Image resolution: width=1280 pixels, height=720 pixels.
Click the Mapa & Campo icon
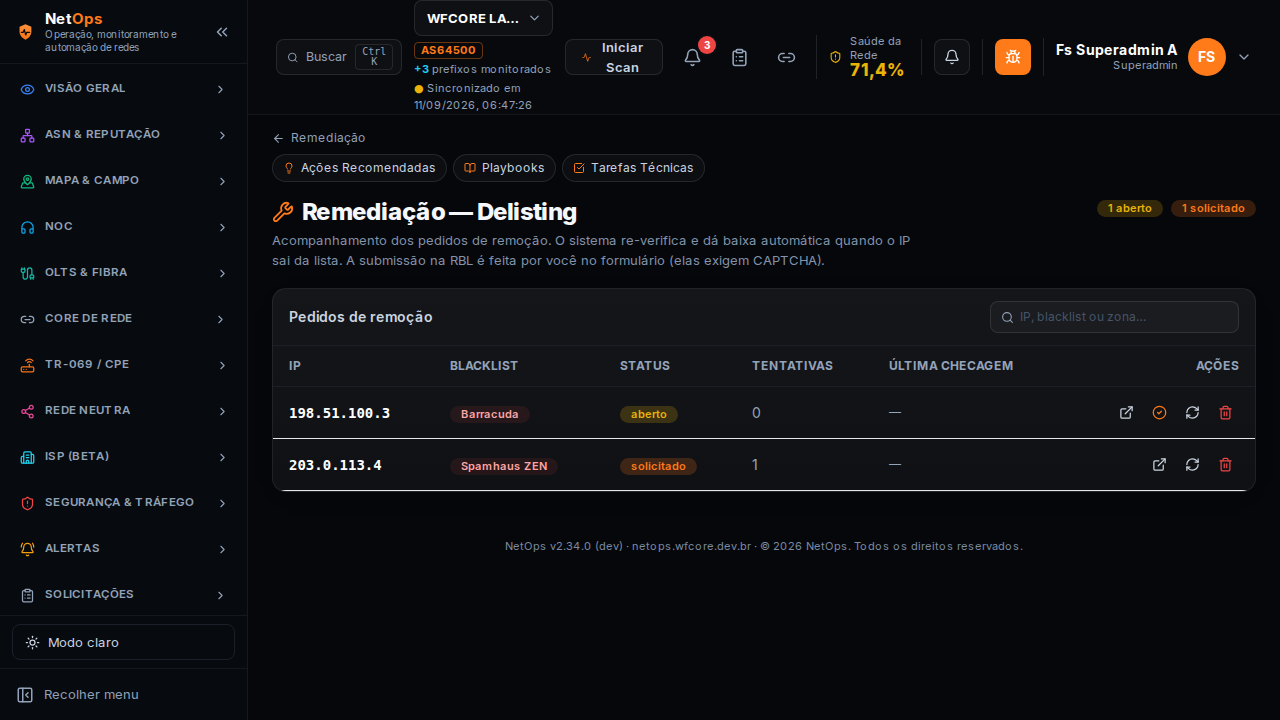coord(28,181)
